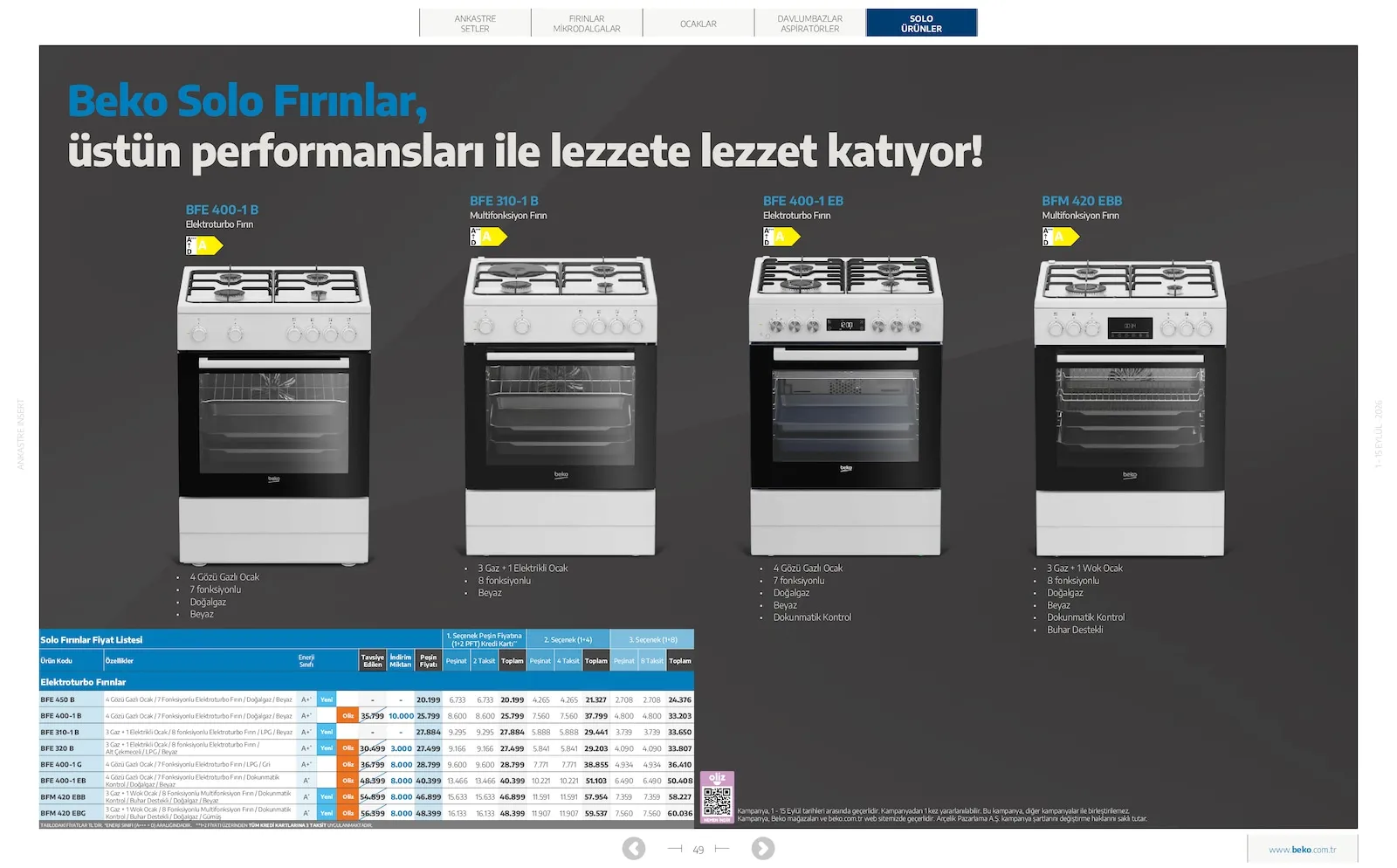The width and height of the screenshot is (1397, 868).
Task: Click the Oliz badge in the BFE 400-1 G row
Action: [x=348, y=765]
